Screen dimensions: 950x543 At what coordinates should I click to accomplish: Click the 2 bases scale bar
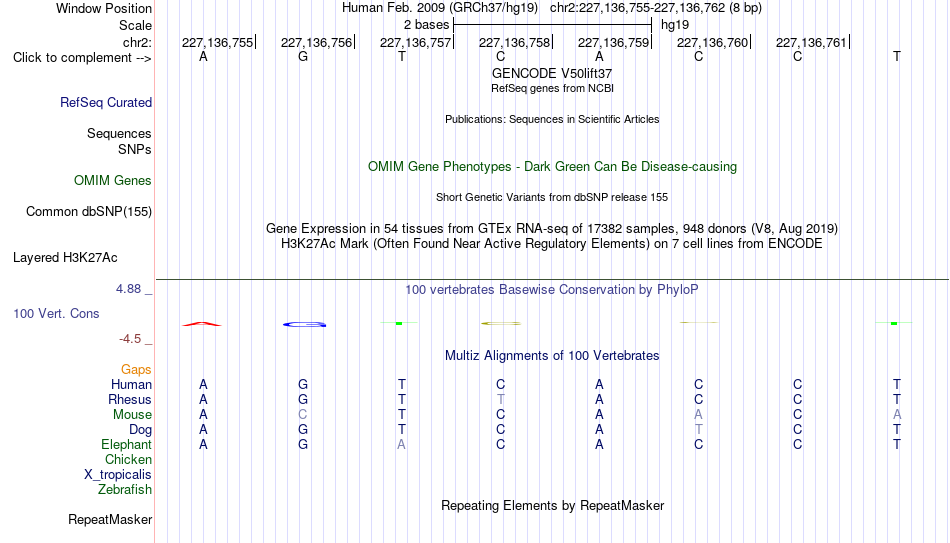553,25
